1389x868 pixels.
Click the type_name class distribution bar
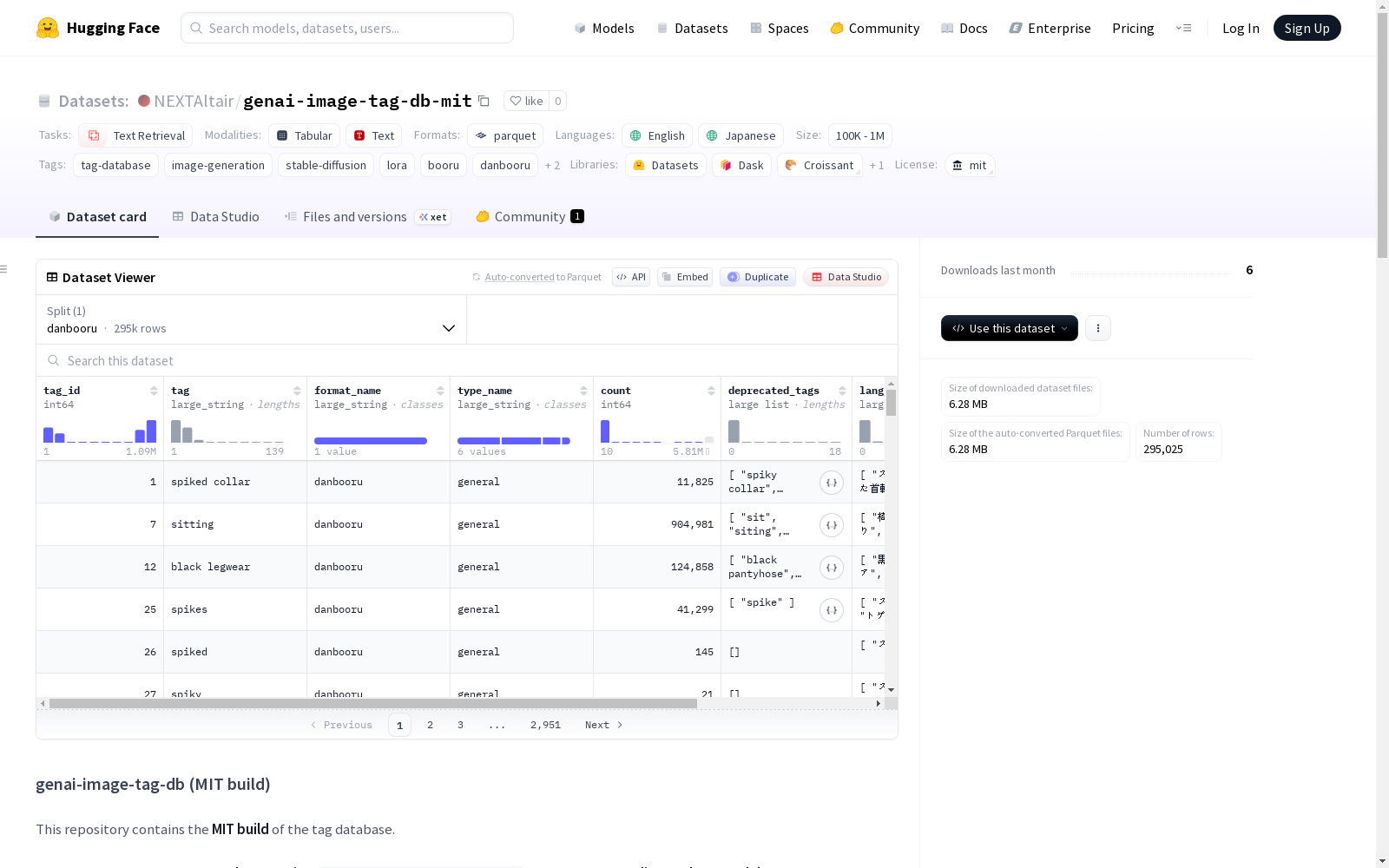pos(514,441)
